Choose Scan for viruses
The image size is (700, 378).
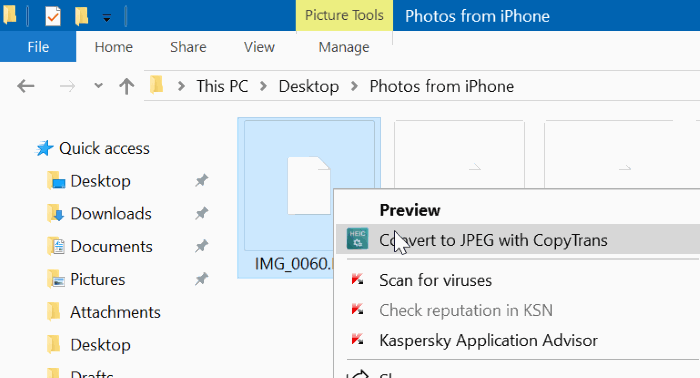pos(435,280)
